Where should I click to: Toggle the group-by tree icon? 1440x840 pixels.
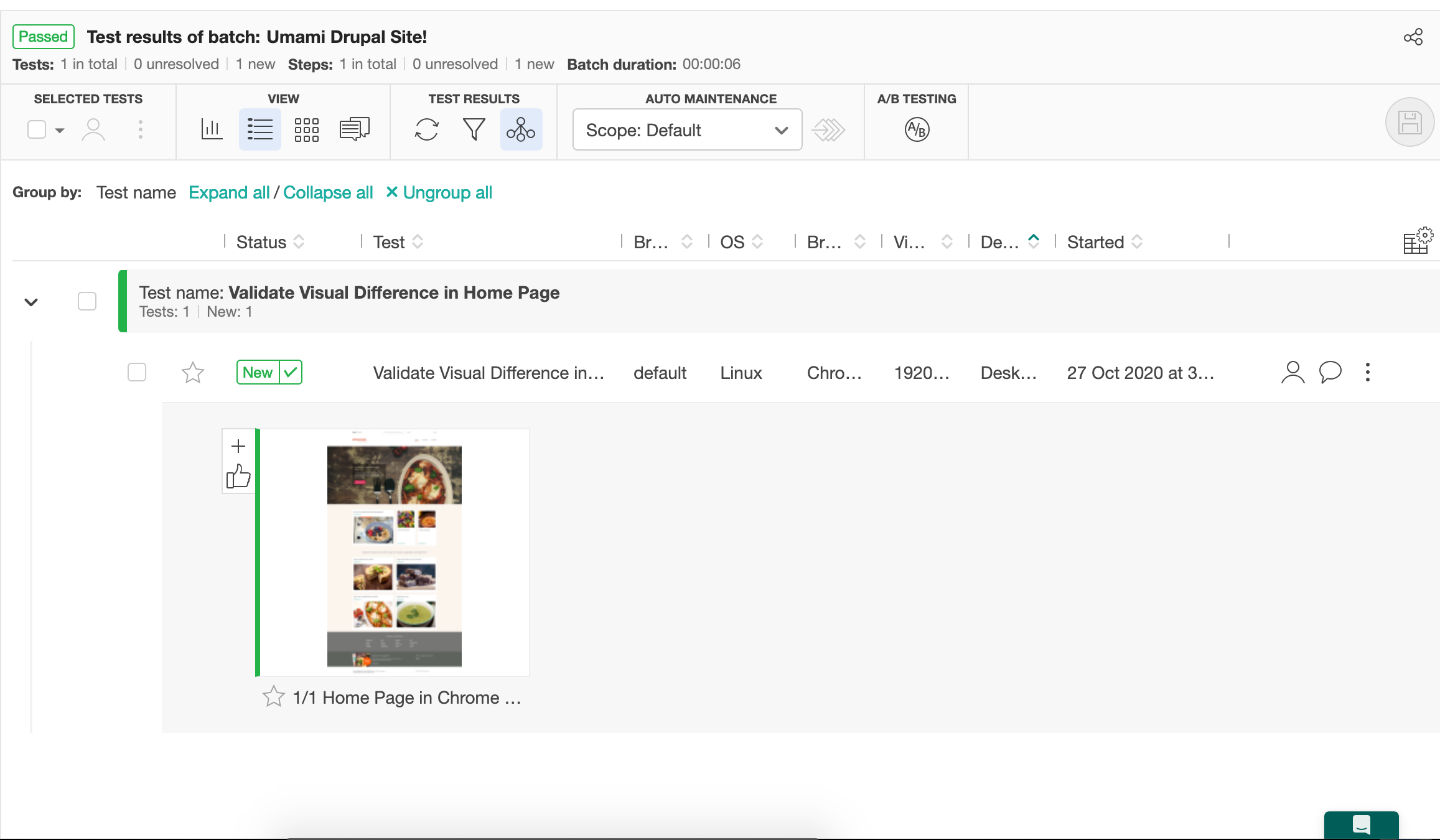pos(521,129)
